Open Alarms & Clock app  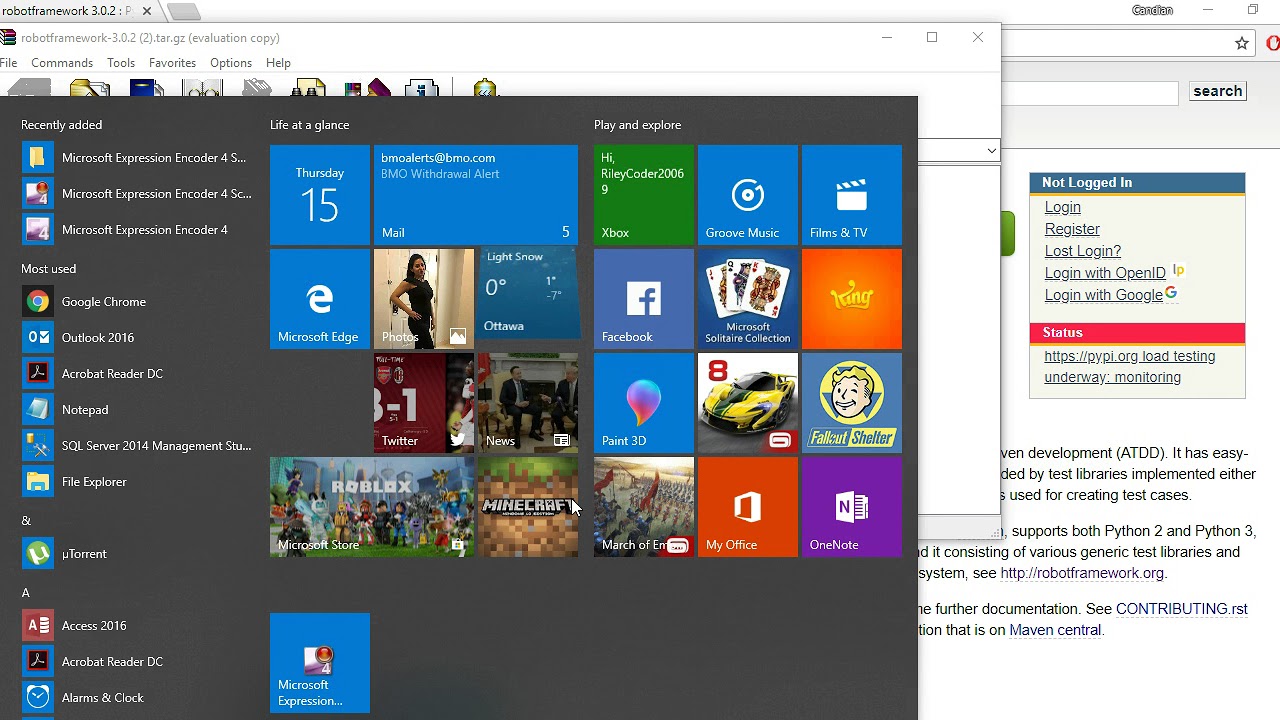138,698
